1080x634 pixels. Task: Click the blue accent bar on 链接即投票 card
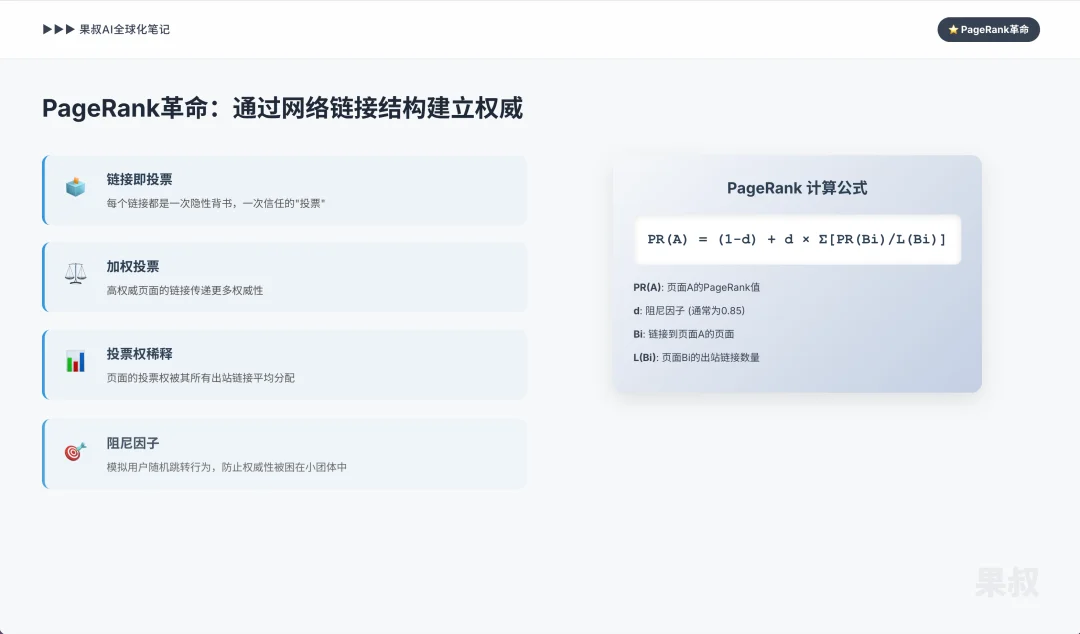pos(44,190)
